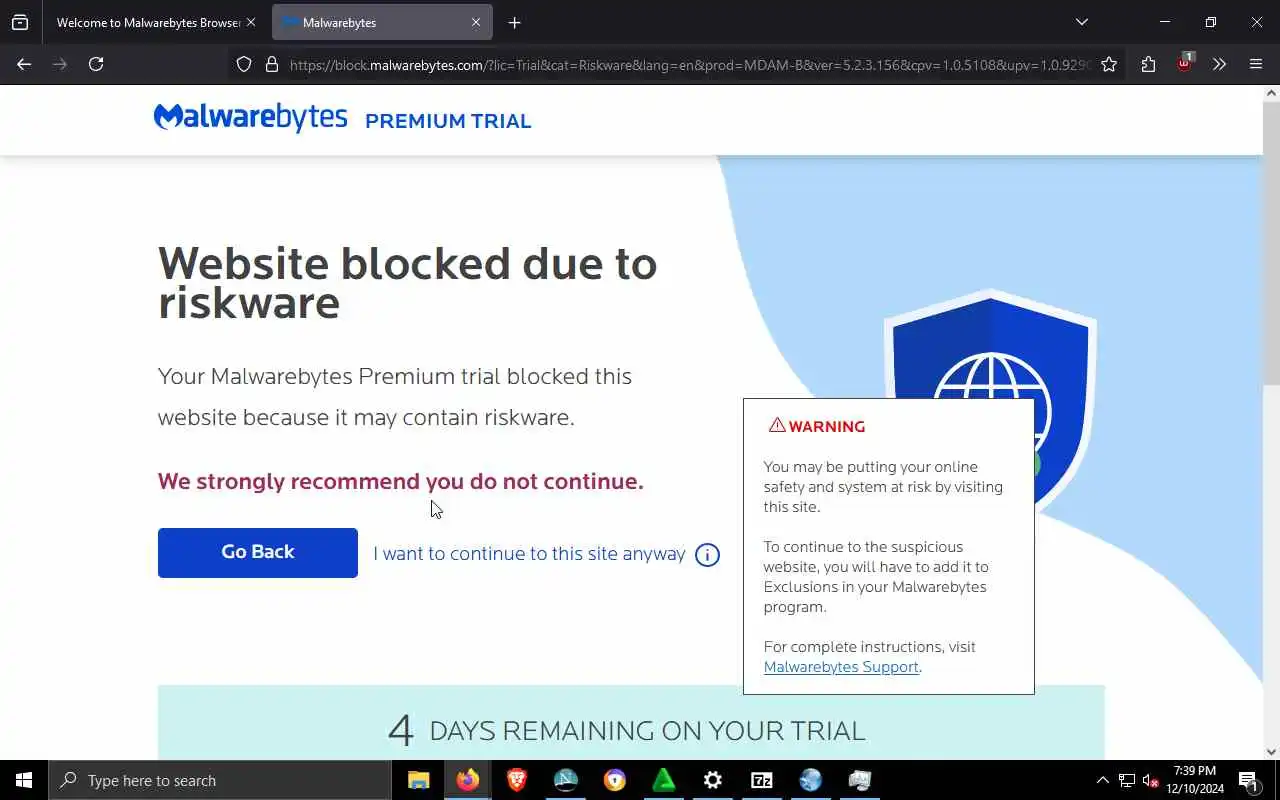Viewport: 1280px width, 800px height.
Task: Open the Extensions puzzle icon
Action: pyautogui.click(x=1148, y=64)
